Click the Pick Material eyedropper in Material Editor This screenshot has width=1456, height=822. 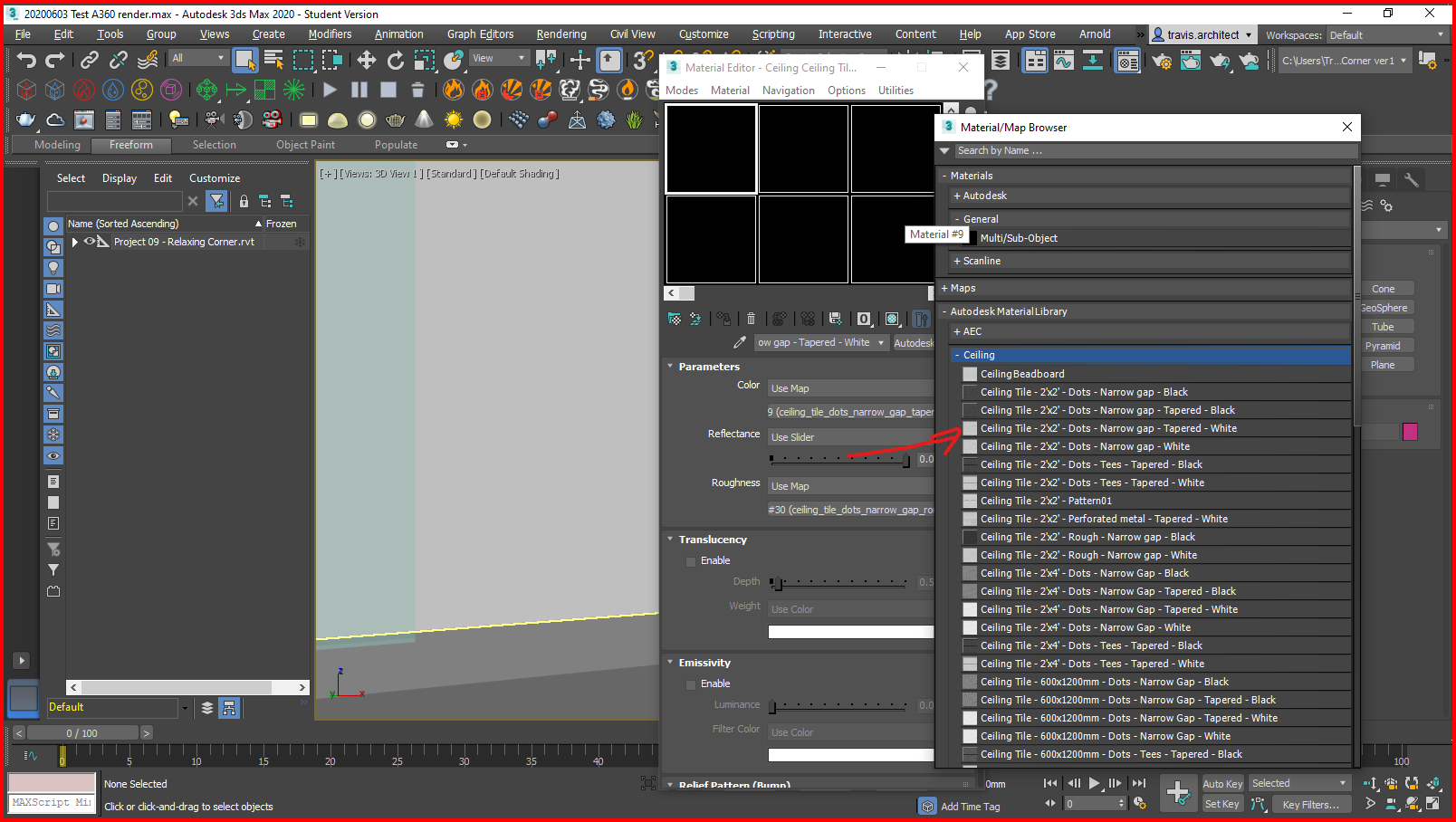point(740,342)
